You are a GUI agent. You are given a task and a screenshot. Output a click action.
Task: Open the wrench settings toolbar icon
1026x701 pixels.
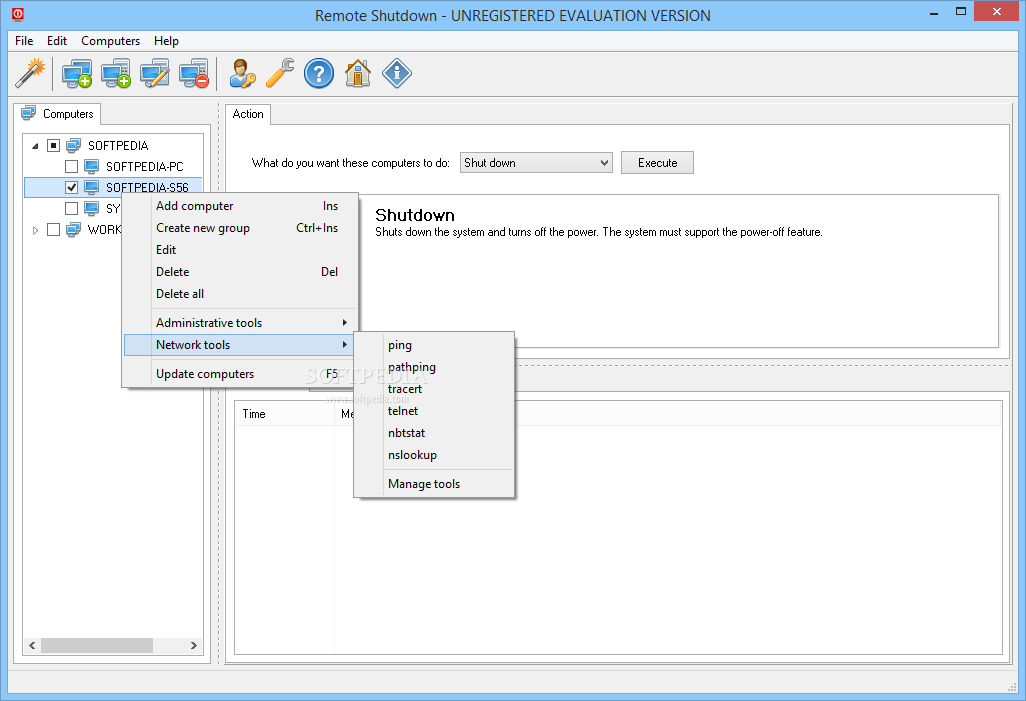[280, 73]
